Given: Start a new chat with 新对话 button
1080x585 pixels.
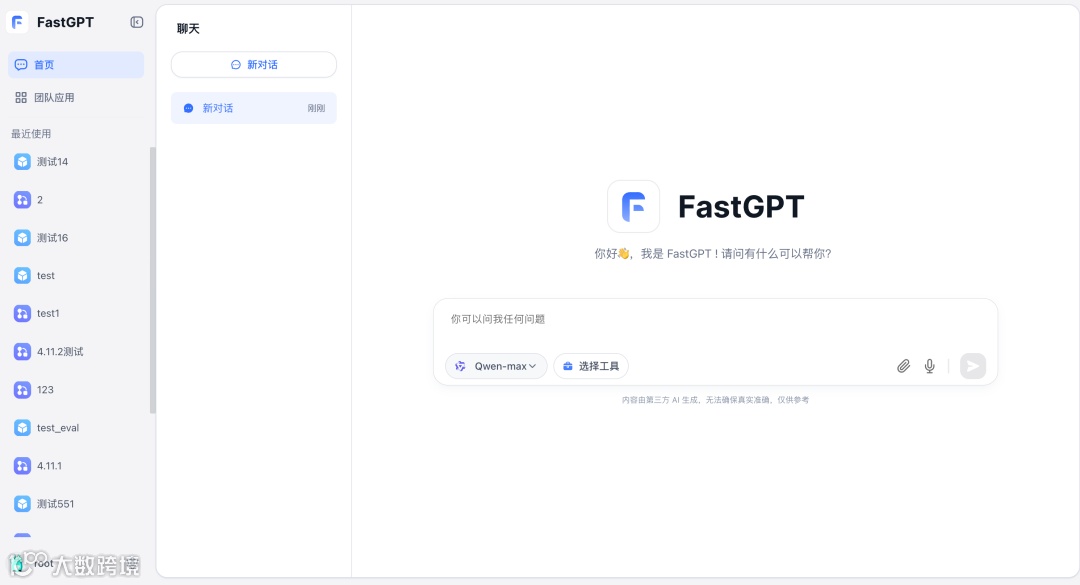Looking at the screenshot, I should point(253,65).
